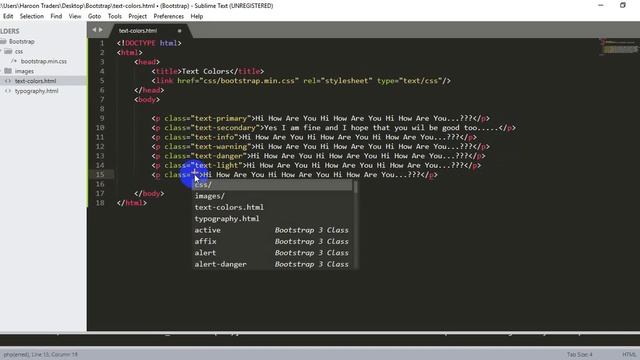Click the Line 15 position status text

[54, 354]
